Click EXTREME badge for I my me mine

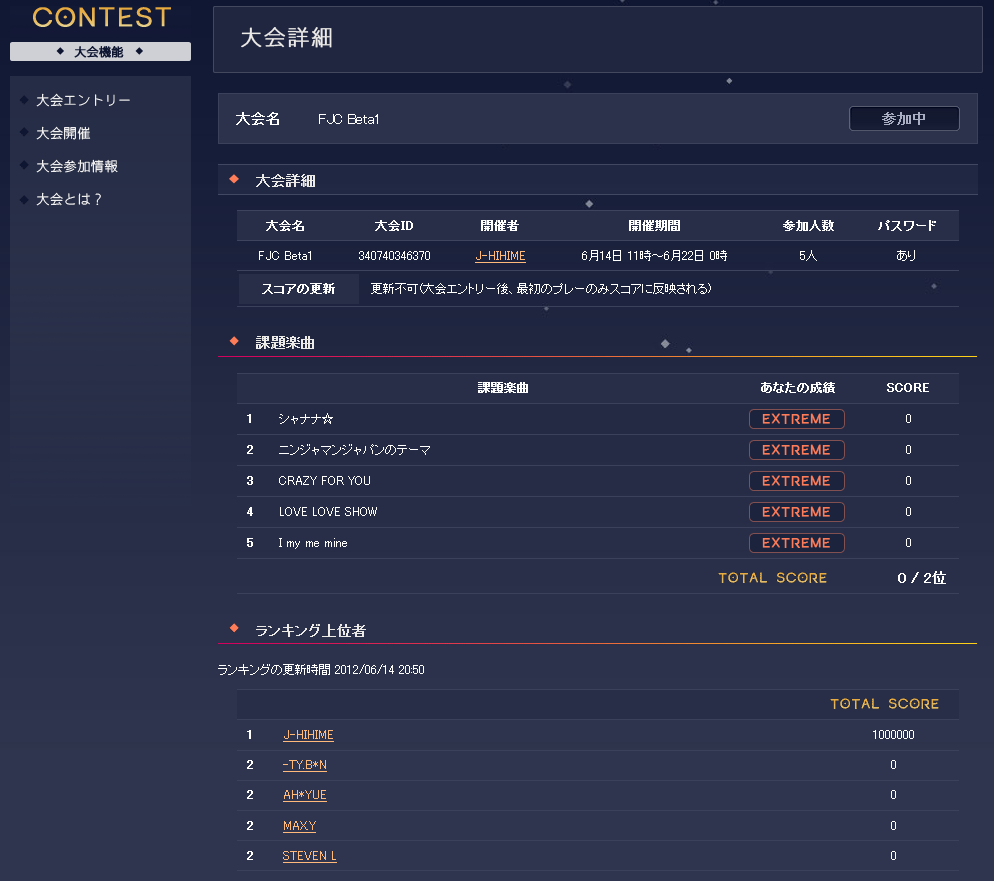pyautogui.click(x=796, y=543)
